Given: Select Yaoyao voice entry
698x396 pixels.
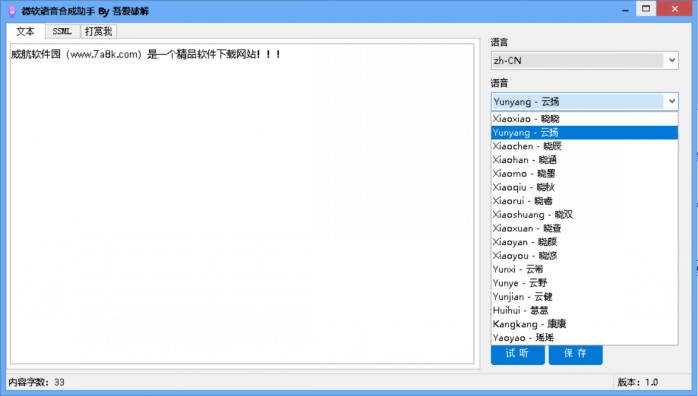Looking at the screenshot, I should pyautogui.click(x=584, y=338).
